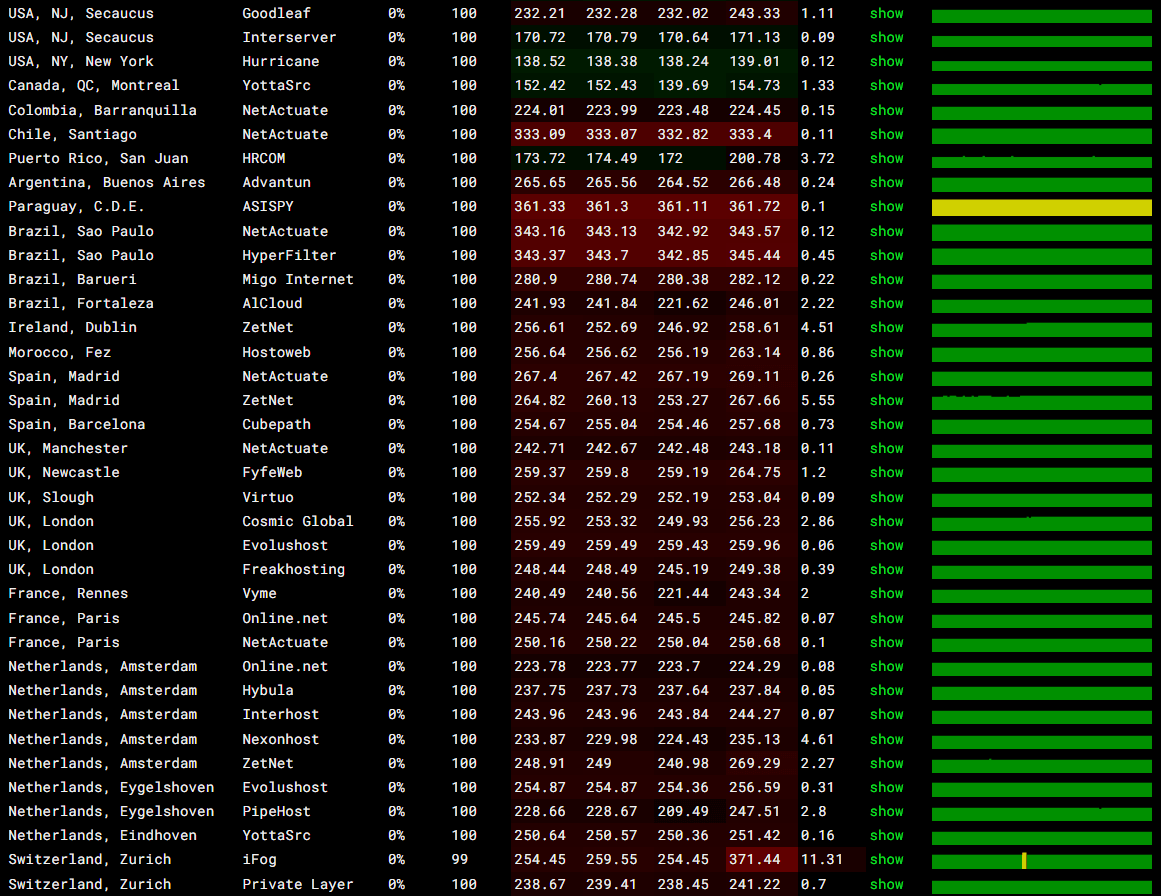Click show link for Advantun Buenos Aires
This screenshot has width=1161, height=896.
[886, 182]
